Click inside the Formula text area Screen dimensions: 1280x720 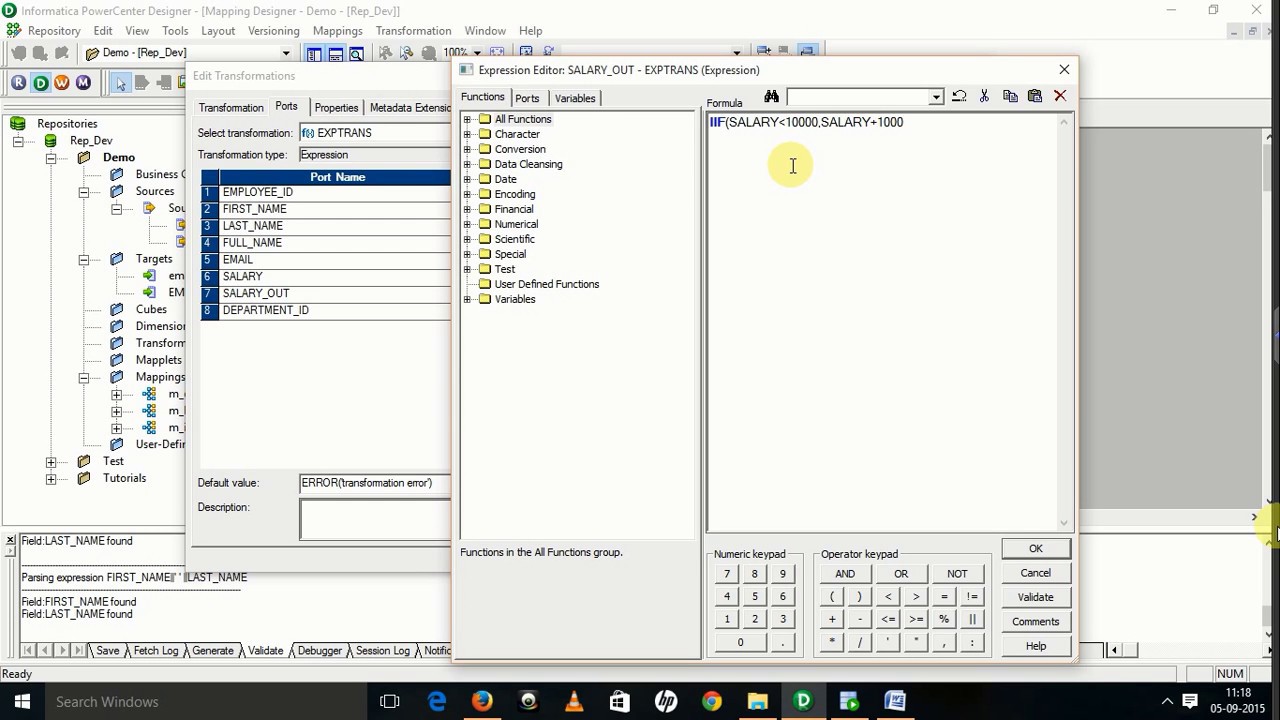(x=882, y=322)
